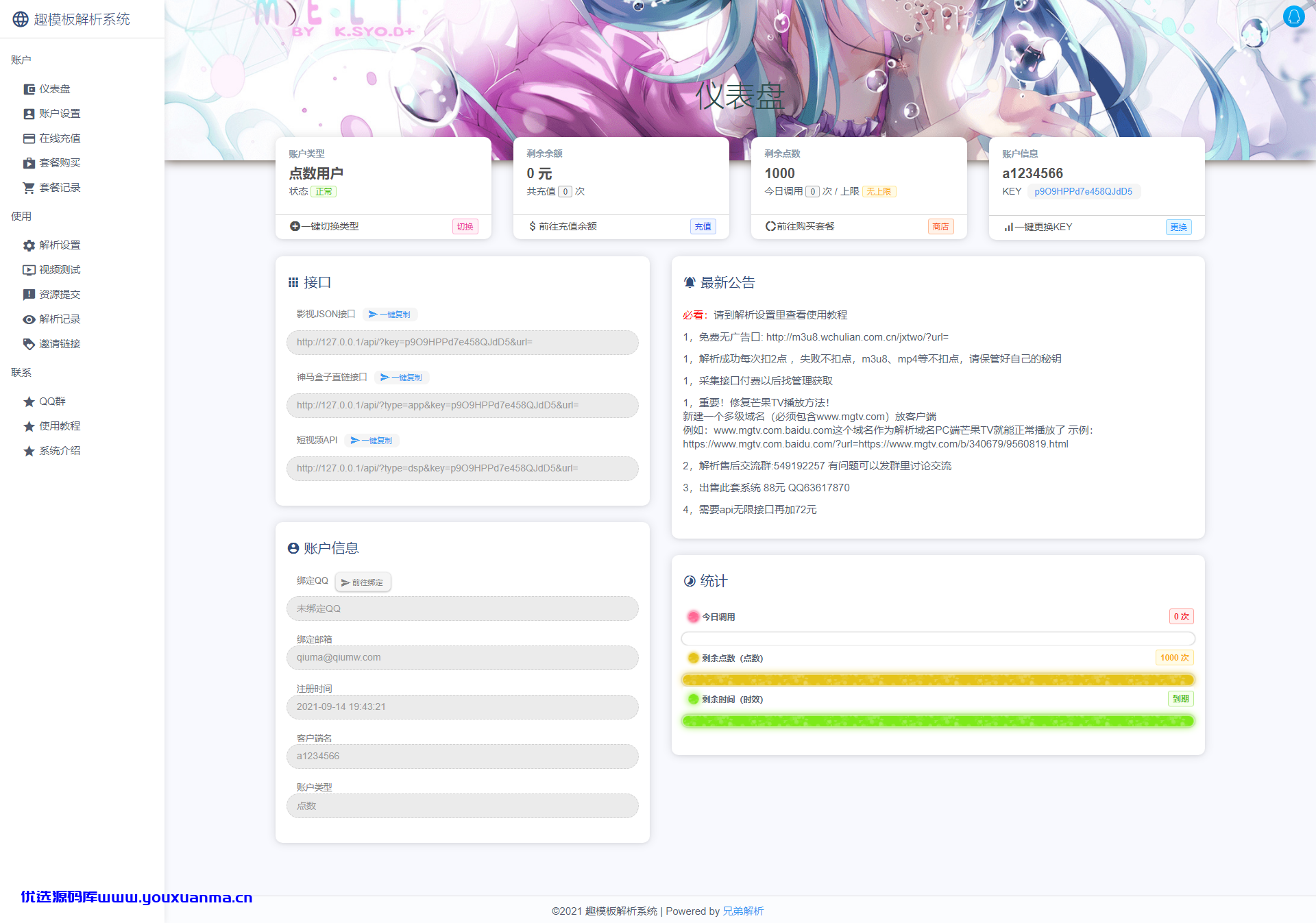Click the red 0 次 count badge

(x=1181, y=617)
